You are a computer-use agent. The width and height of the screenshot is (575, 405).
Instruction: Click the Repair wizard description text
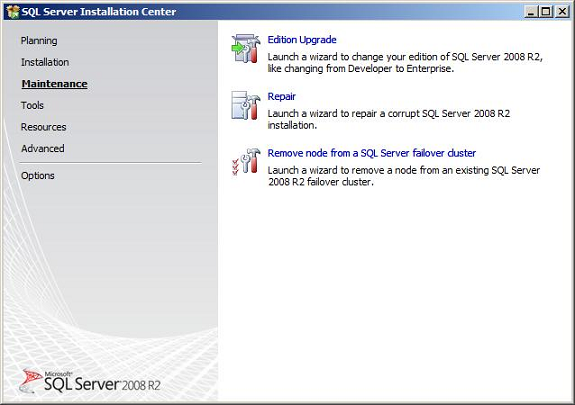tap(389, 119)
